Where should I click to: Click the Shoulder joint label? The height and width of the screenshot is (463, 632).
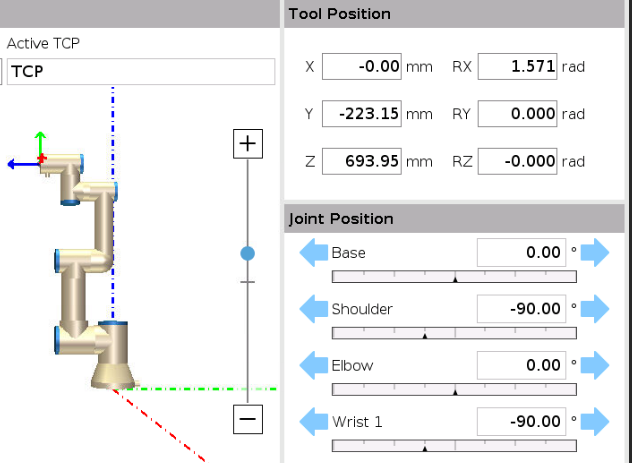(362, 309)
